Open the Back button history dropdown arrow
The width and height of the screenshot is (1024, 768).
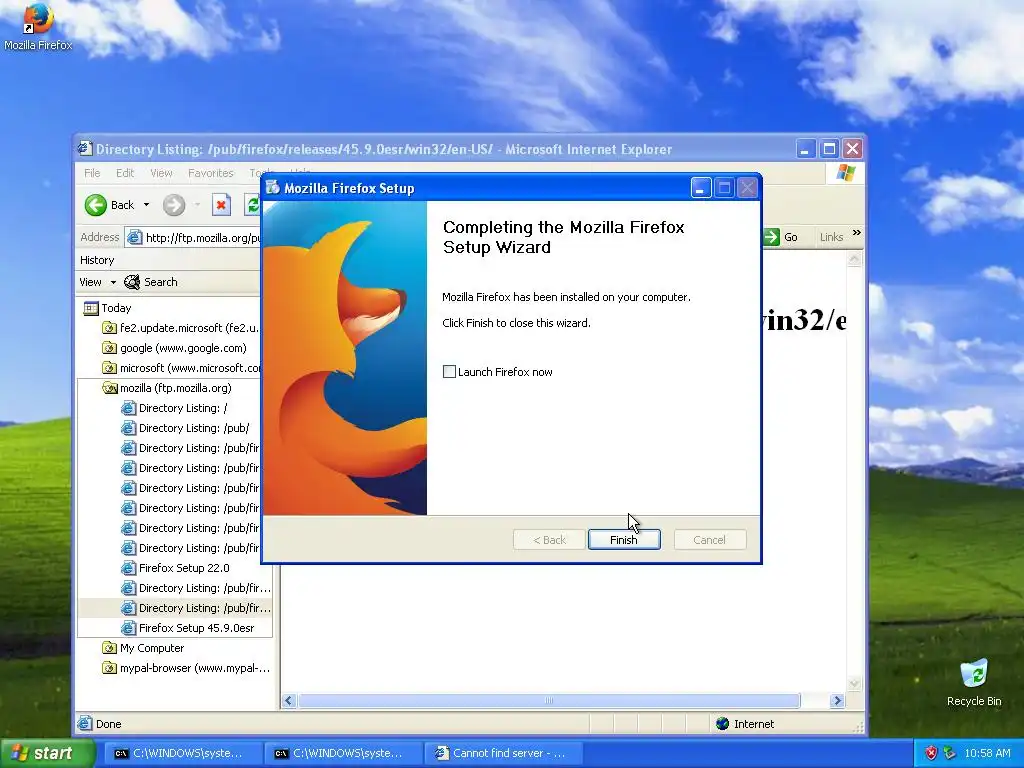pos(146,205)
